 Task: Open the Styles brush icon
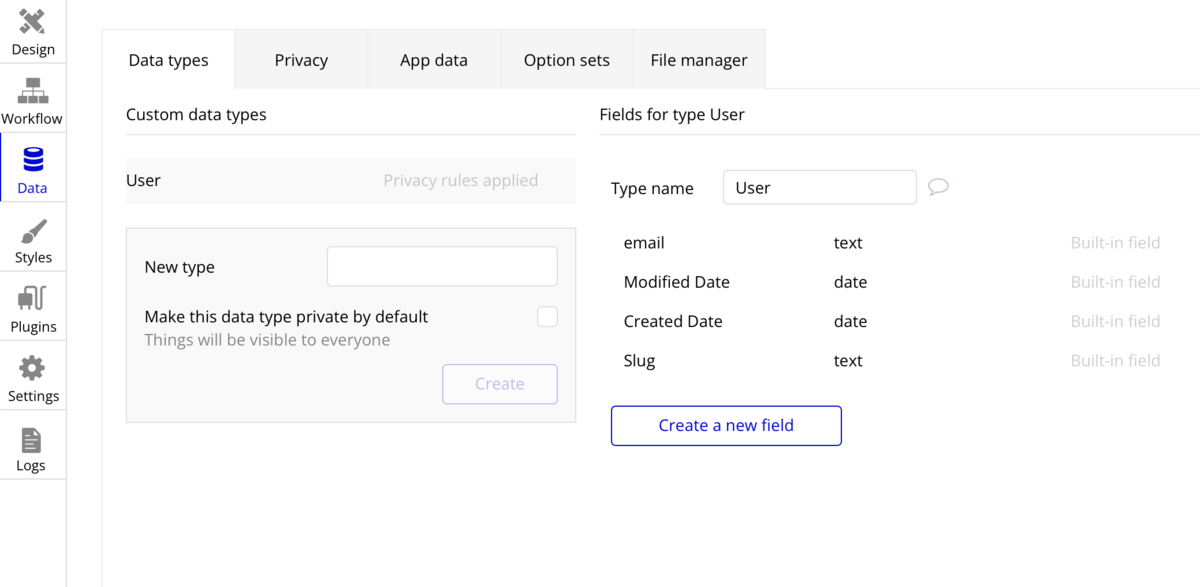[x=33, y=232]
